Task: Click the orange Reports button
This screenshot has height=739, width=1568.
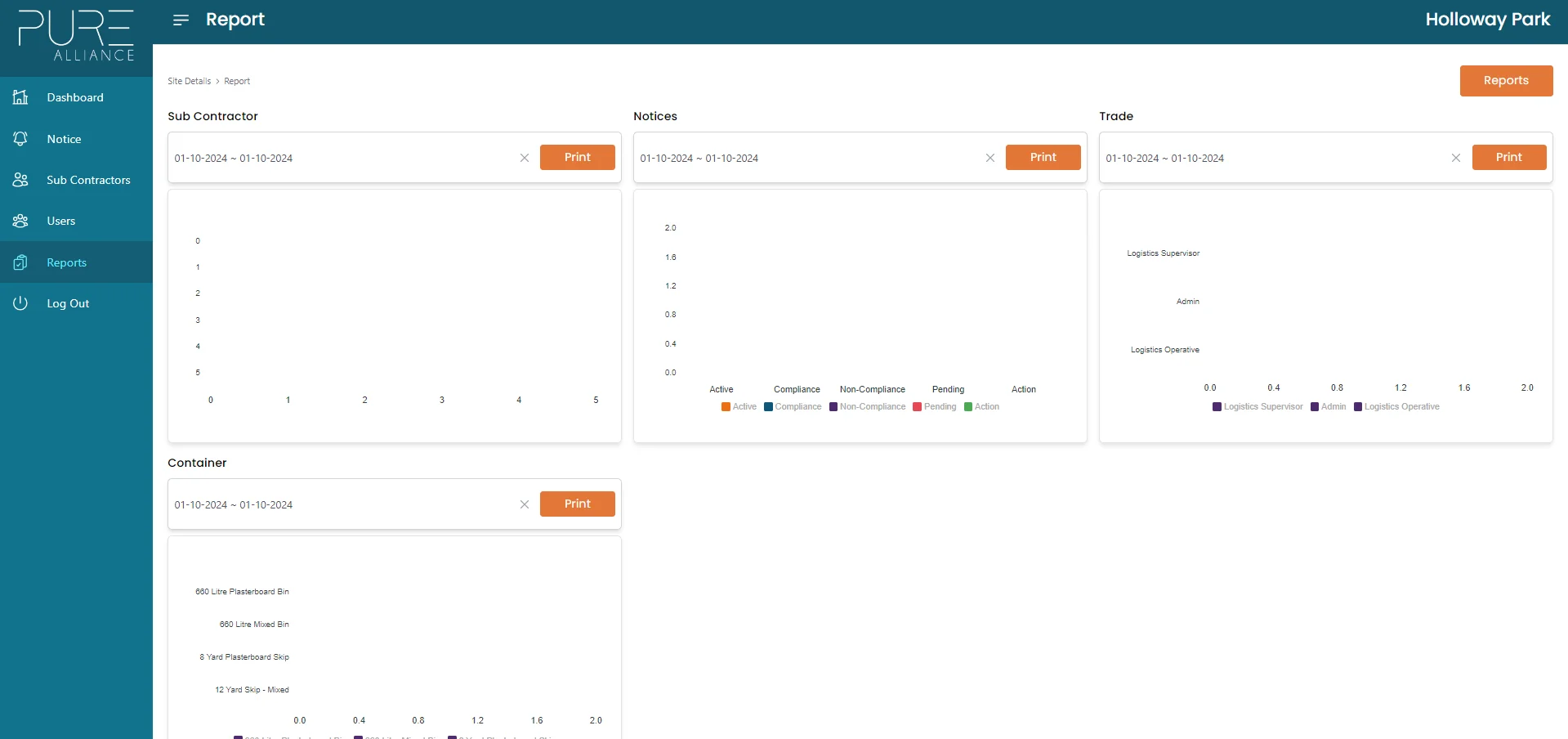Action: coord(1506,81)
